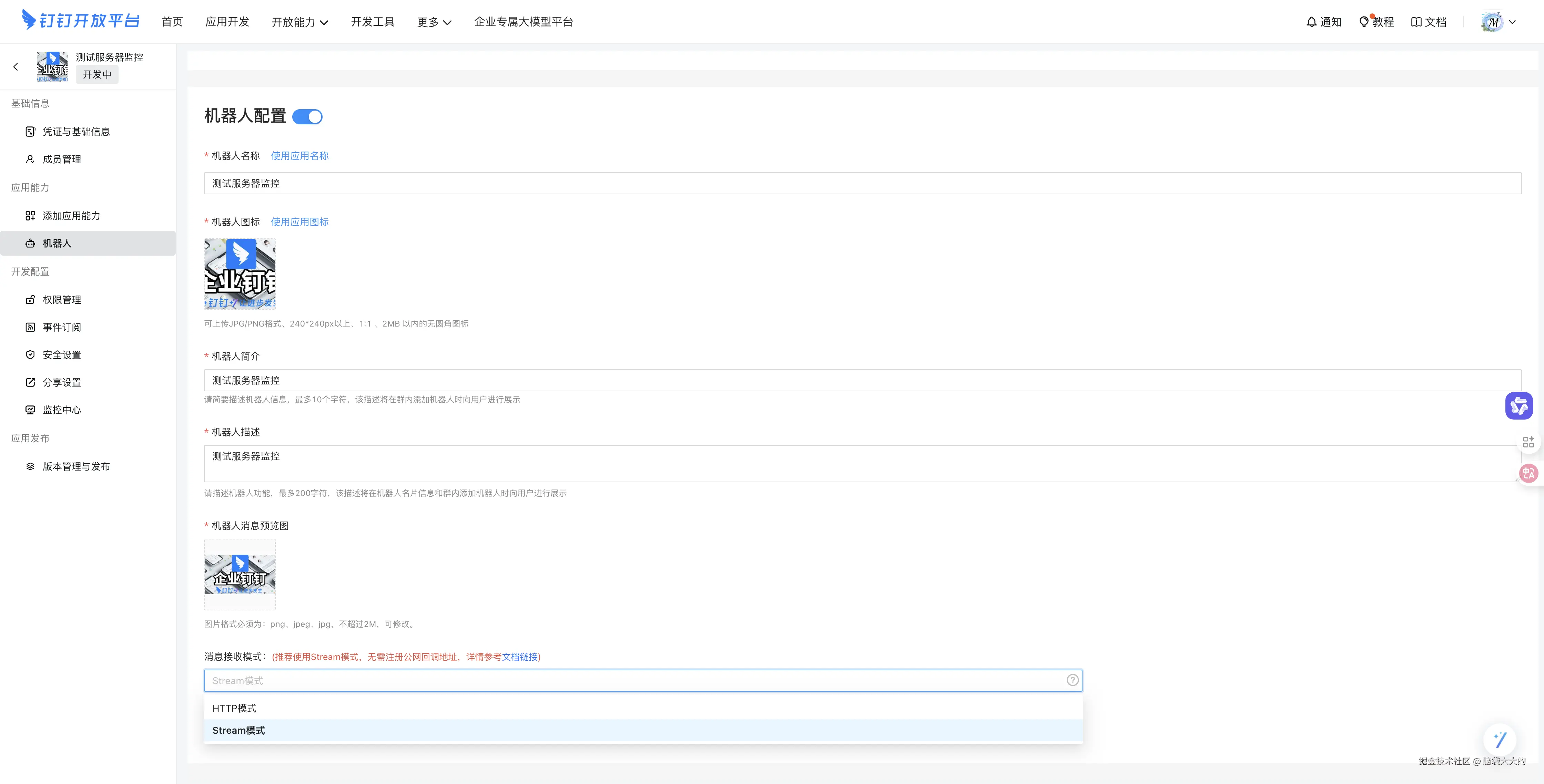
Task: Click the magic wand floating button
Action: pyautogui.click(x=1500, y=740)
